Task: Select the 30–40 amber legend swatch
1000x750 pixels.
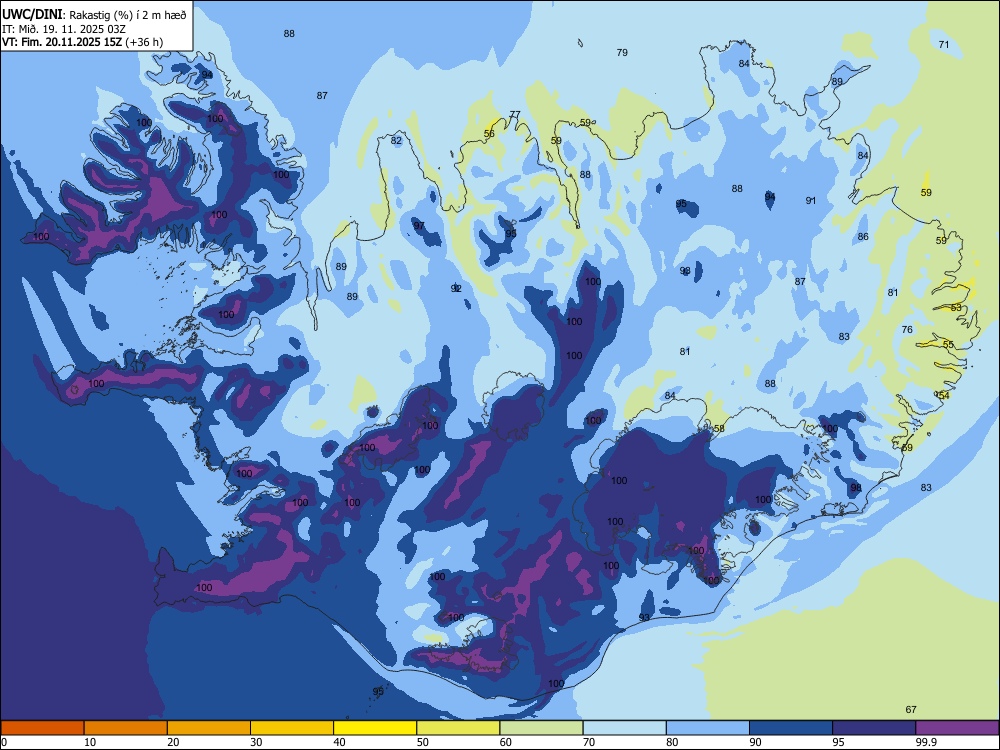Action: pyautogui.click(x=292, y=728)
